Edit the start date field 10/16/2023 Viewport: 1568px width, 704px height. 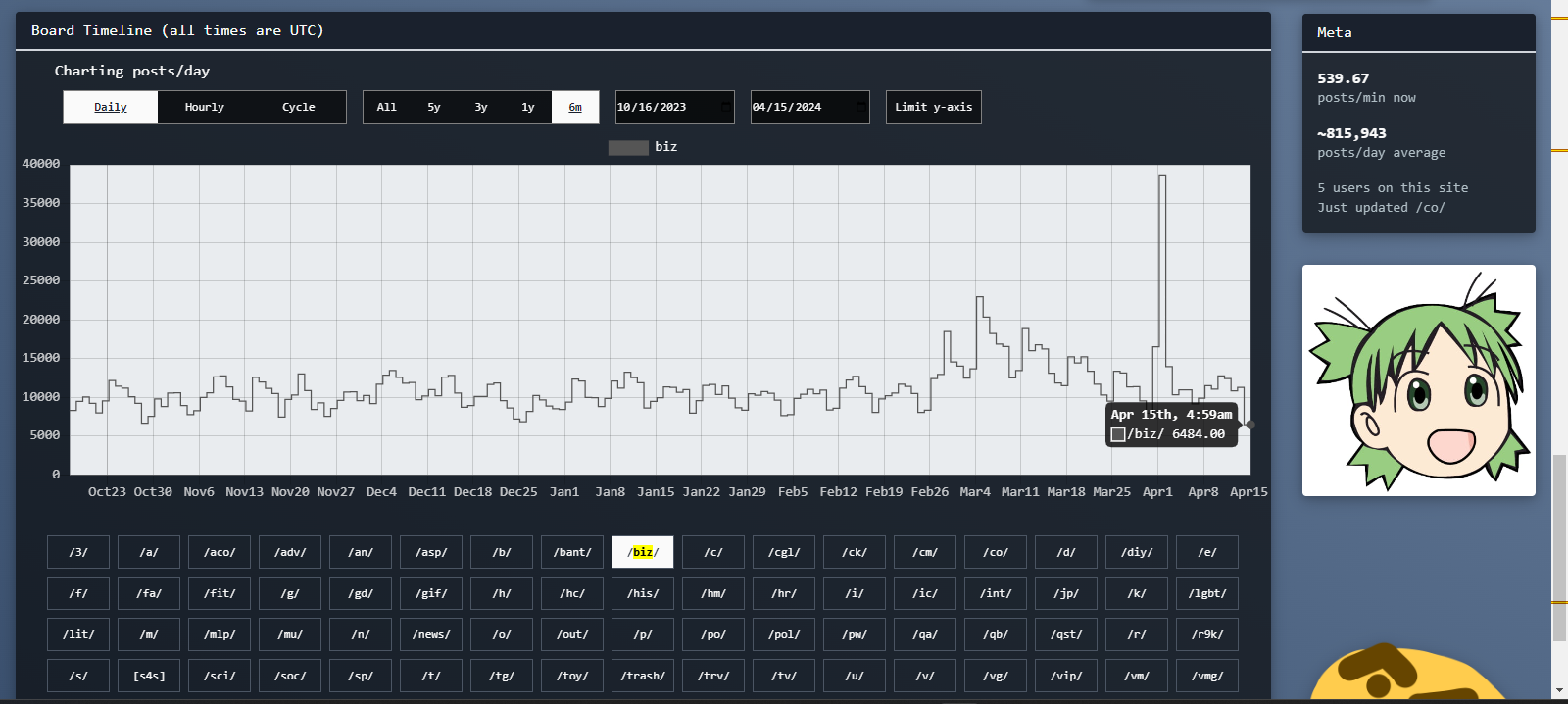coord(674,107)
